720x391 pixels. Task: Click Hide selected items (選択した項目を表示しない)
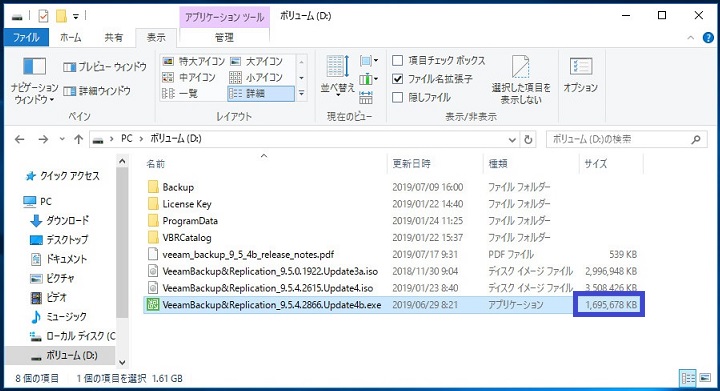coord(521,80)
